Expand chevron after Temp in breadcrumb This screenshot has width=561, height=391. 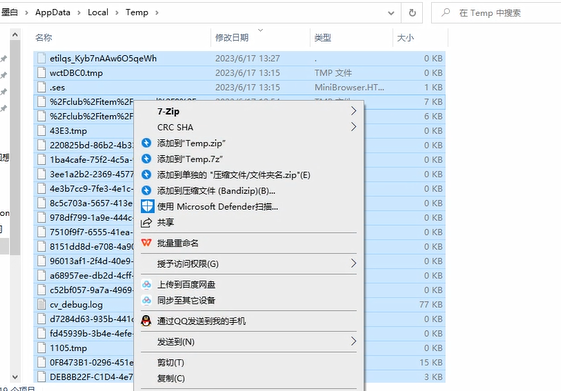pos(157,13)
